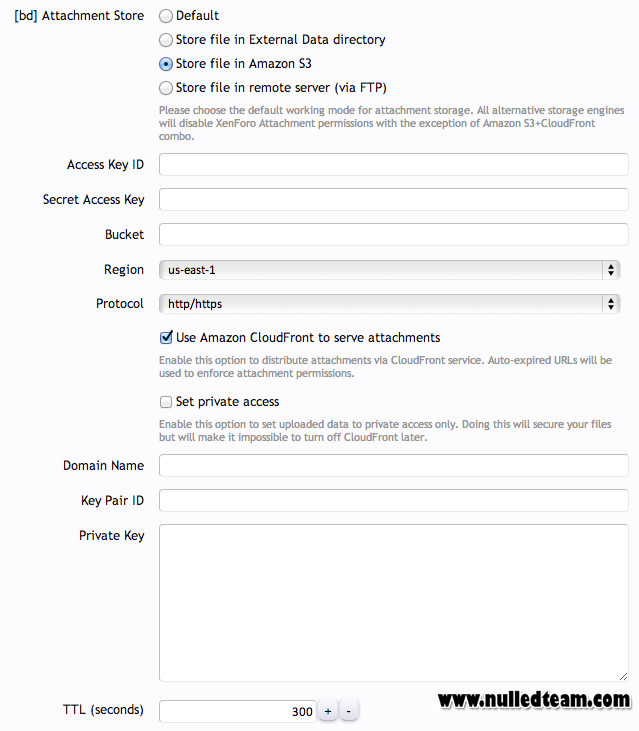The image size is (639, 731).
Task: Select Store file in Amazon S3
Action: click(x=165, y=64)
